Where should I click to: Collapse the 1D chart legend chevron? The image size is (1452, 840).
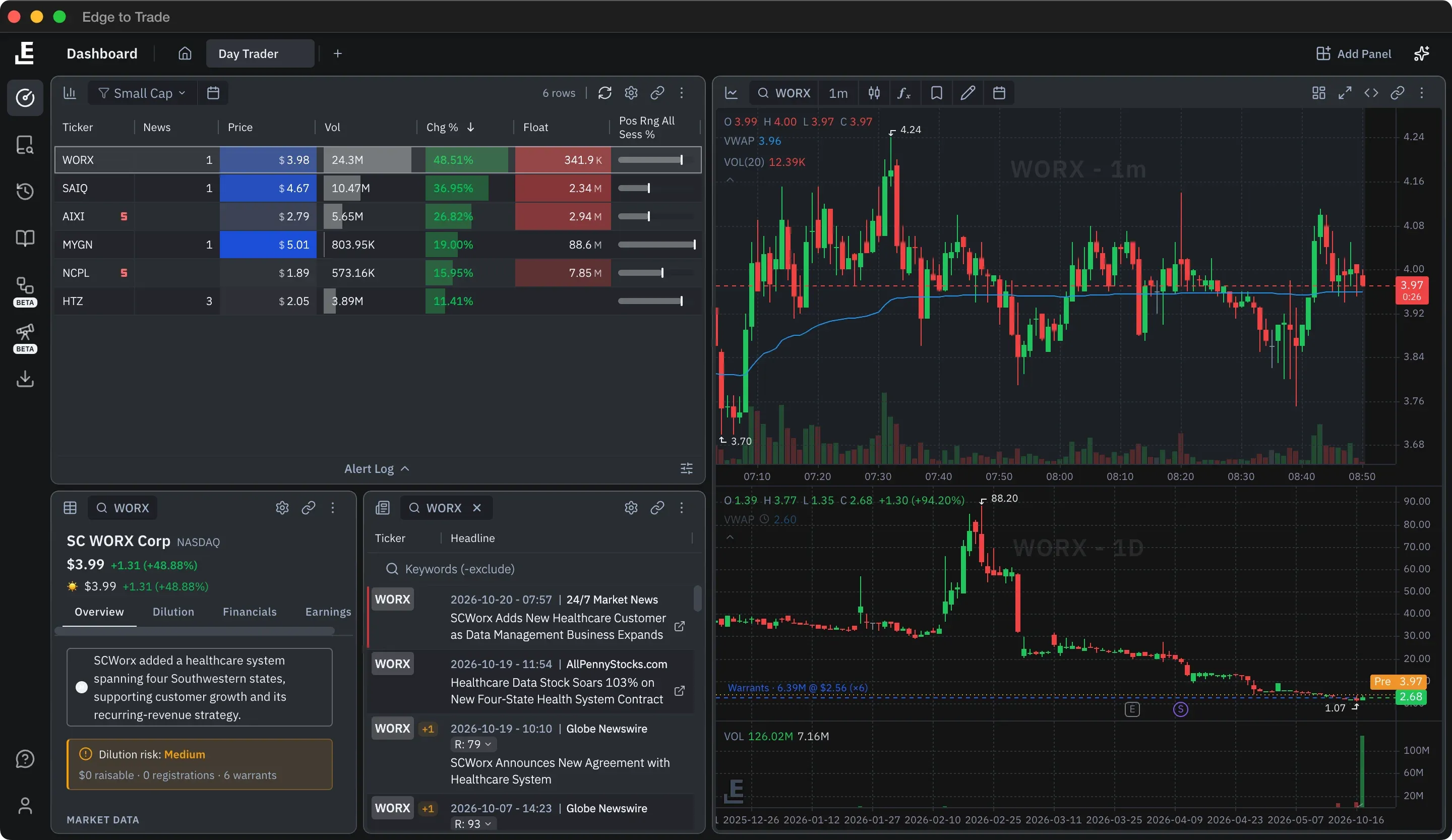coord(730,537)
